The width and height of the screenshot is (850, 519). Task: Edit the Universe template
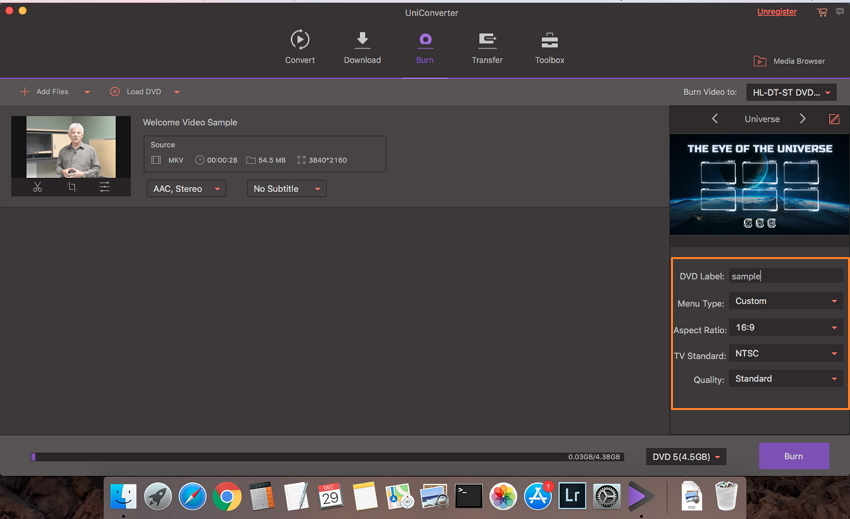pyautogui.click(x=834, y=119)
